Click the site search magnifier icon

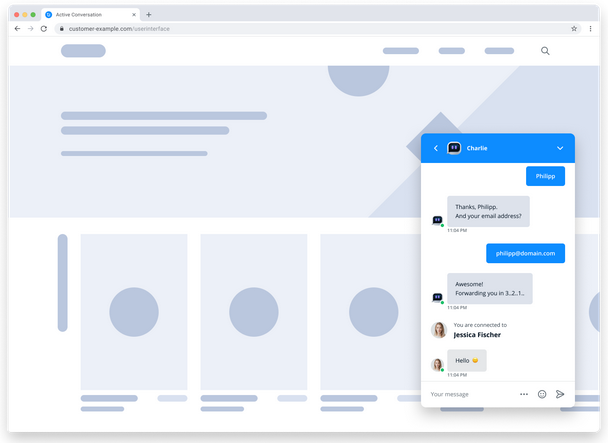click(545, 51)
